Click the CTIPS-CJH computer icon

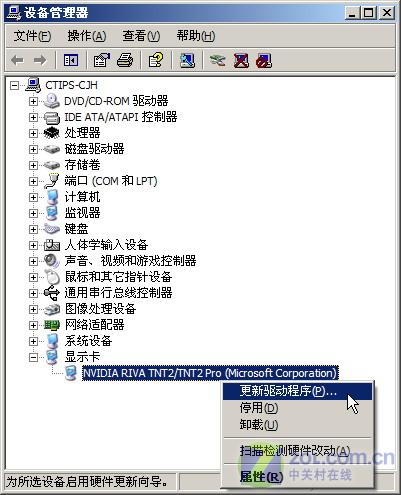pyautogui.click(x=33, y=85)
